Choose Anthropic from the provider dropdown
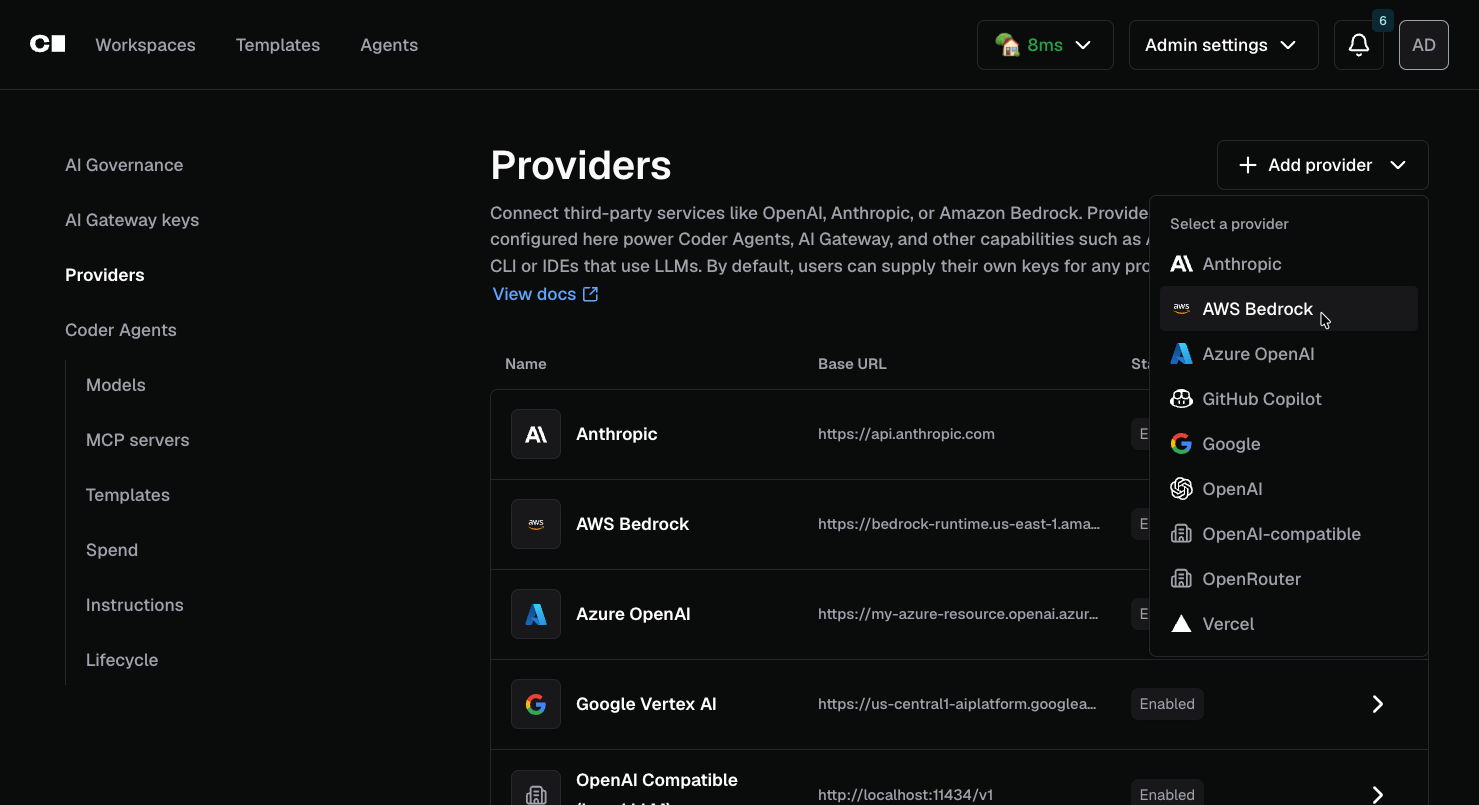This screenshot has width=1479, height=805. [1288, 264]
